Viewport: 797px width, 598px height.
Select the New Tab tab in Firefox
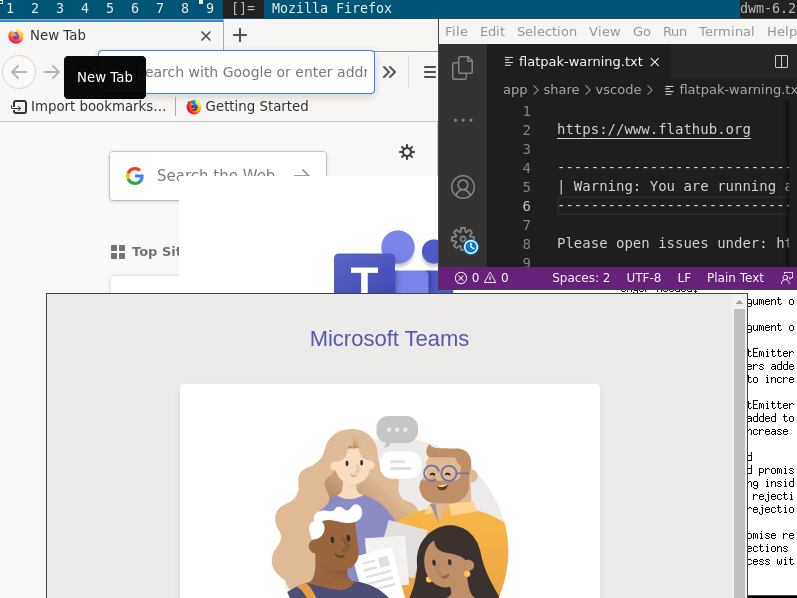111,35
